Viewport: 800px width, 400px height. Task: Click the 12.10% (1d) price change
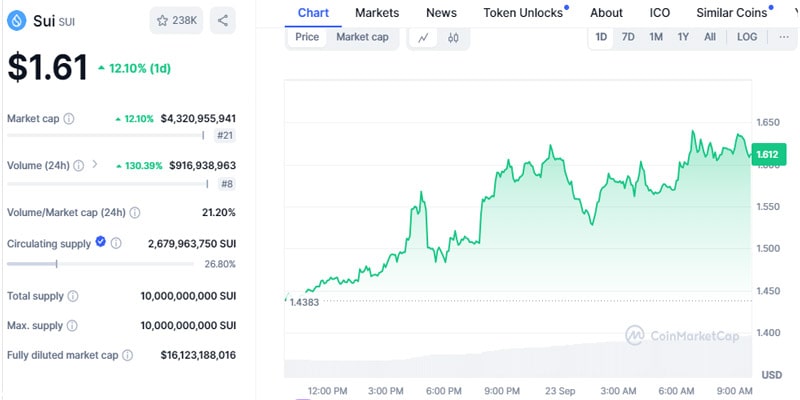135,68
